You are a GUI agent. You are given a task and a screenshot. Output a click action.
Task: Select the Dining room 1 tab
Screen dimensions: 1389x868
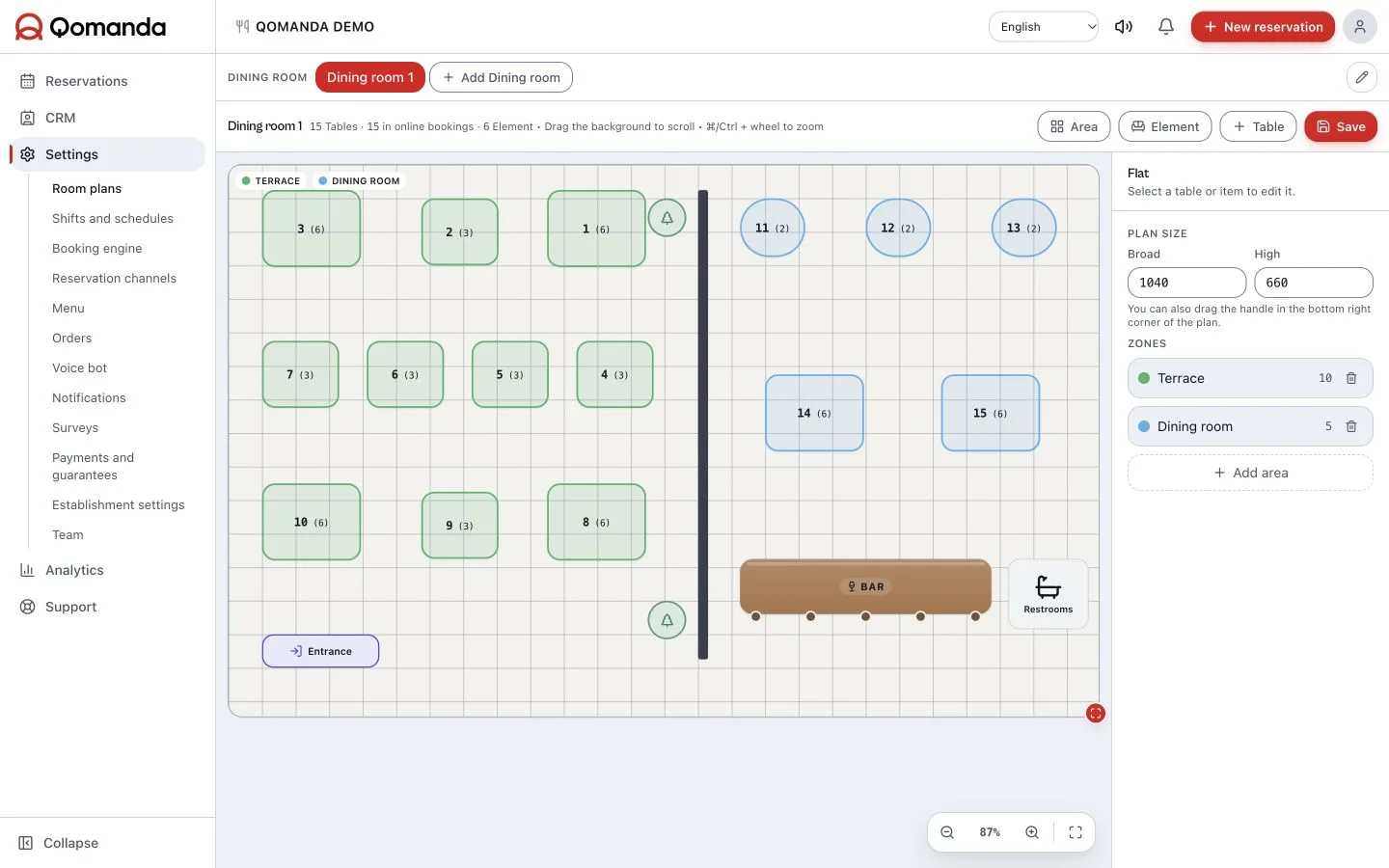coord(370,77)
